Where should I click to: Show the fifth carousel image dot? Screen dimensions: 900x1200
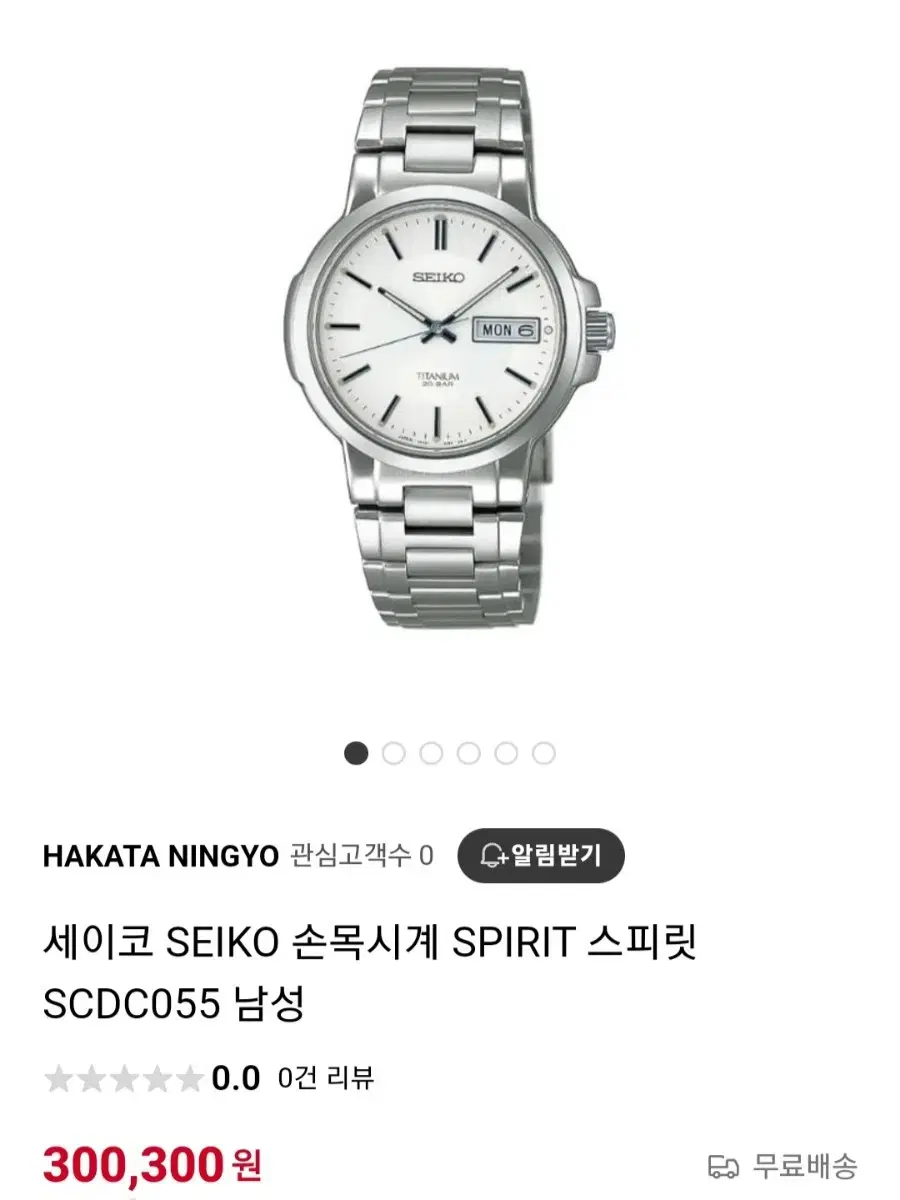click(x=506, y=753)
